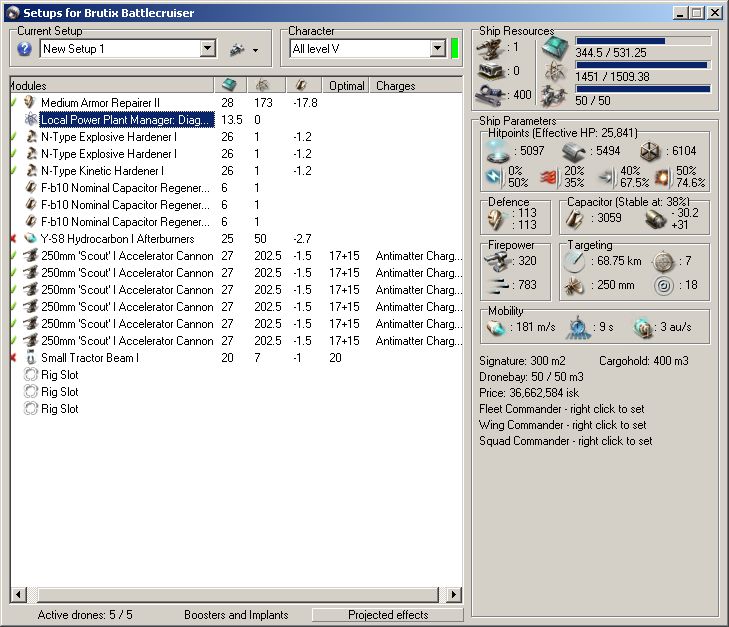Click the Charges column header

[395, 86]
